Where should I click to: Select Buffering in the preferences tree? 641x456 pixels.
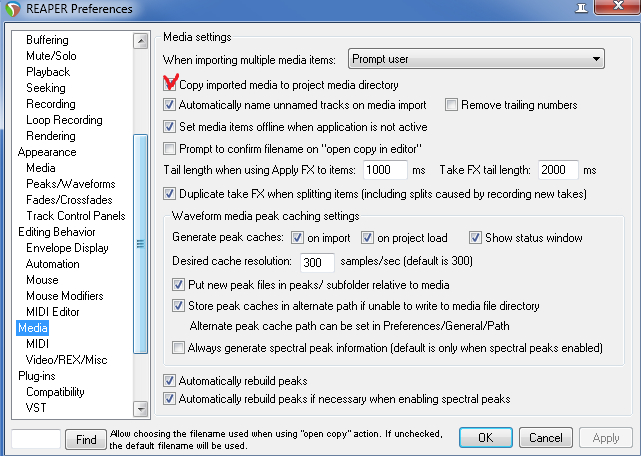(x=47, y=40)
